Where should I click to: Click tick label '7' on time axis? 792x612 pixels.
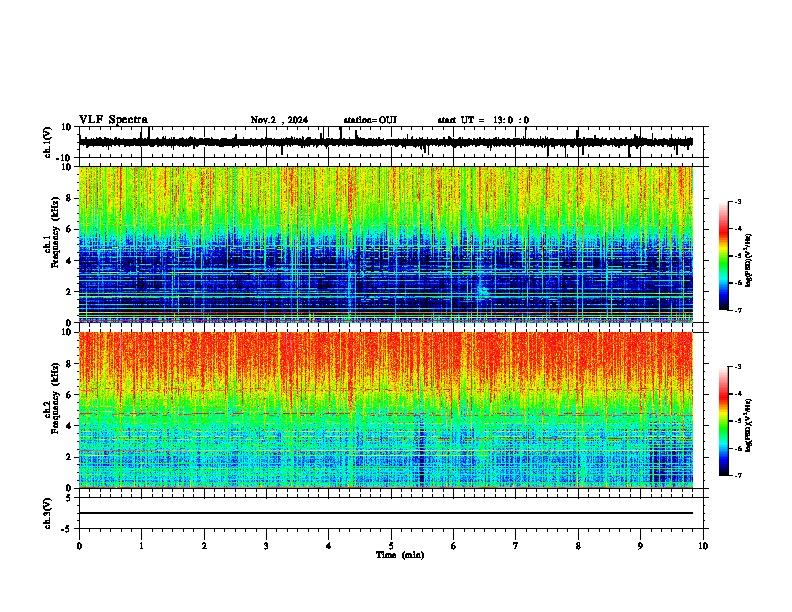pyautogui.click(x=516, y=546)
